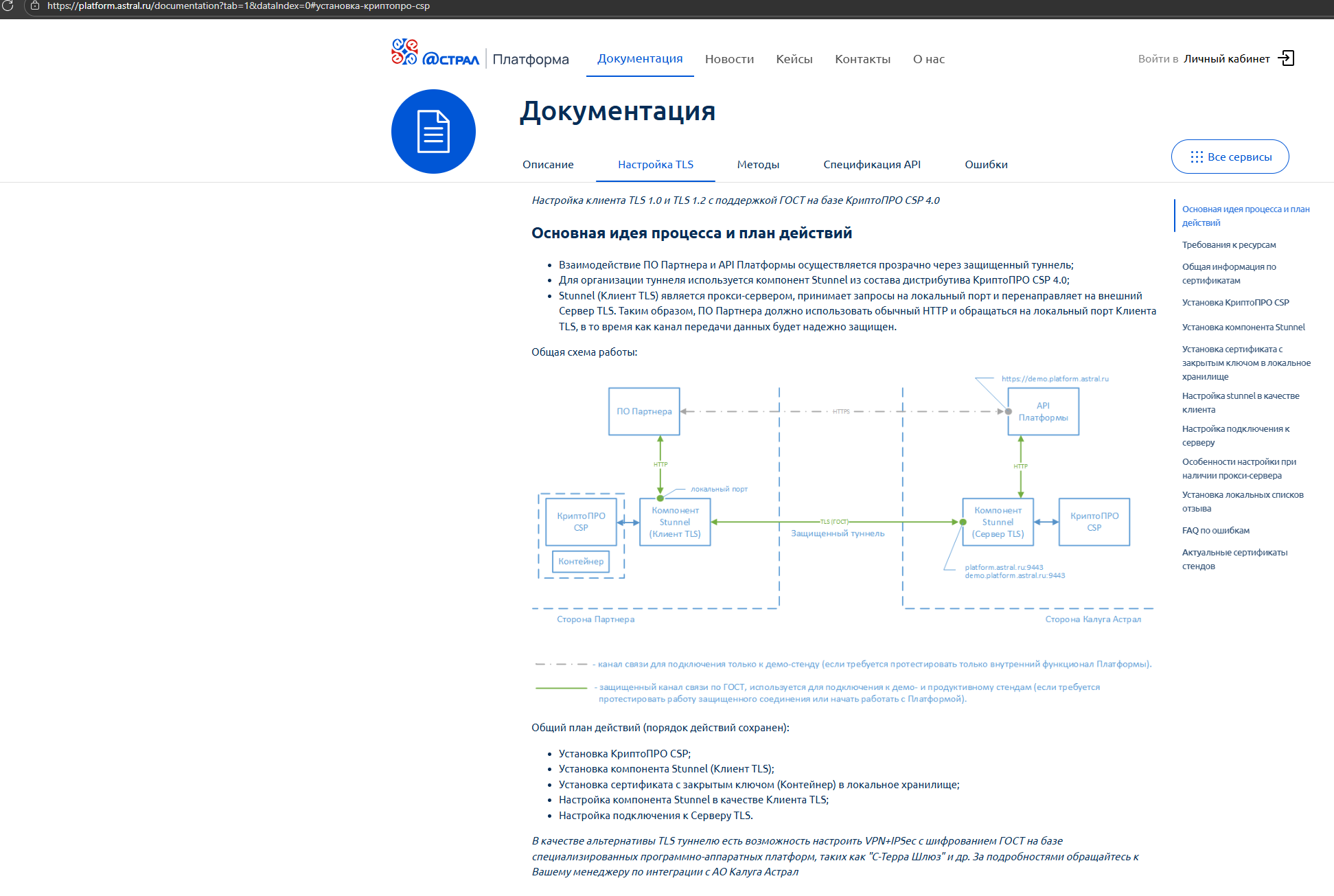The height and width of the screenshot is (896, 1334).
Task: Click the Основная идея процесса heading
Action: [691, 233]
